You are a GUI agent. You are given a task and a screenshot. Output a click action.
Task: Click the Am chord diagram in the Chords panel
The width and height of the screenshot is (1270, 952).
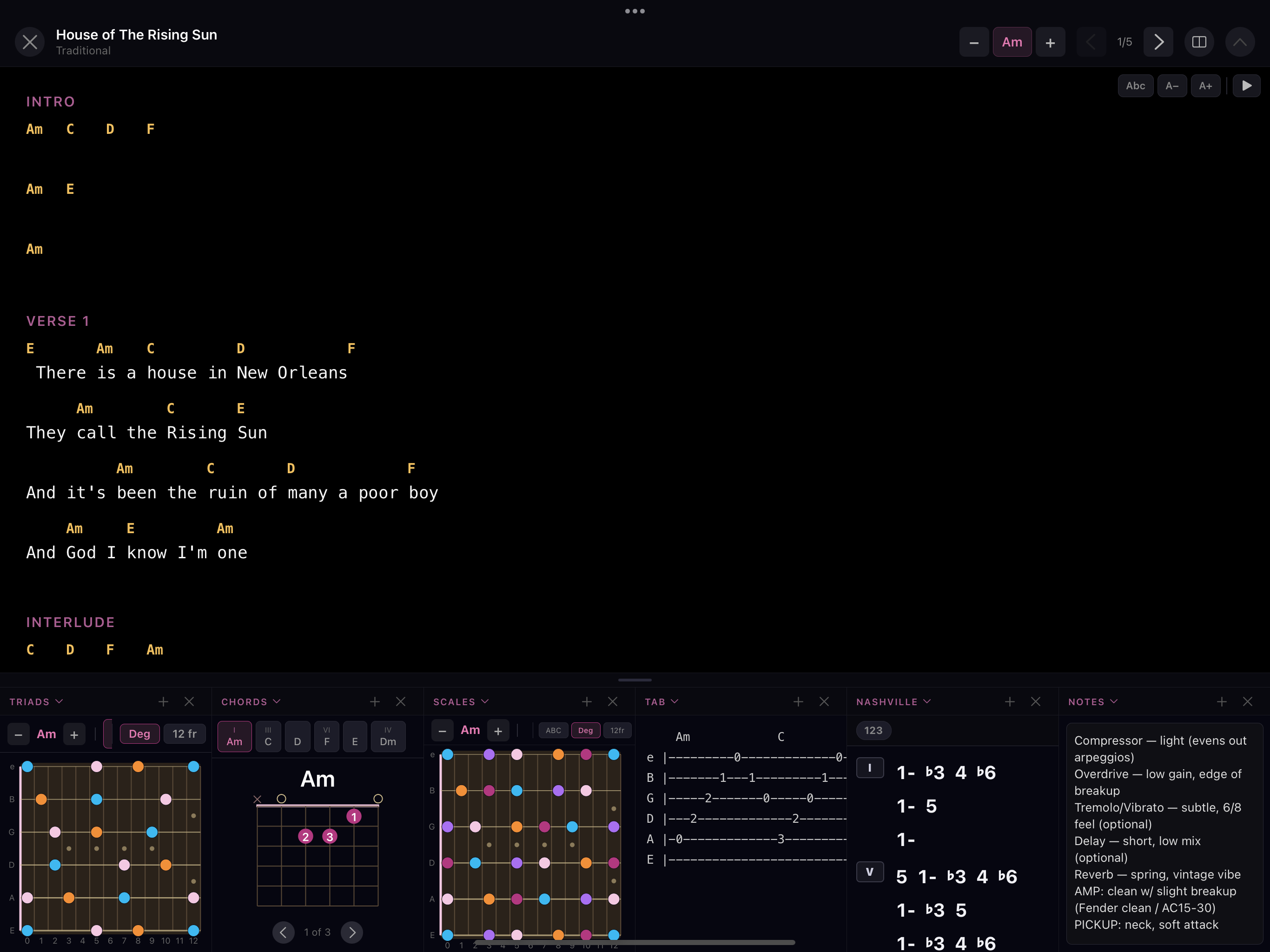pyautogui.click(x=317, y=852)
